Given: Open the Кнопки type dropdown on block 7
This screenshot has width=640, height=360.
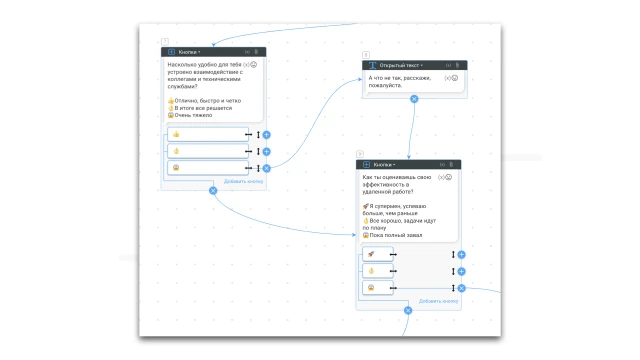Looking at the screenshot, I should point(189,52).
